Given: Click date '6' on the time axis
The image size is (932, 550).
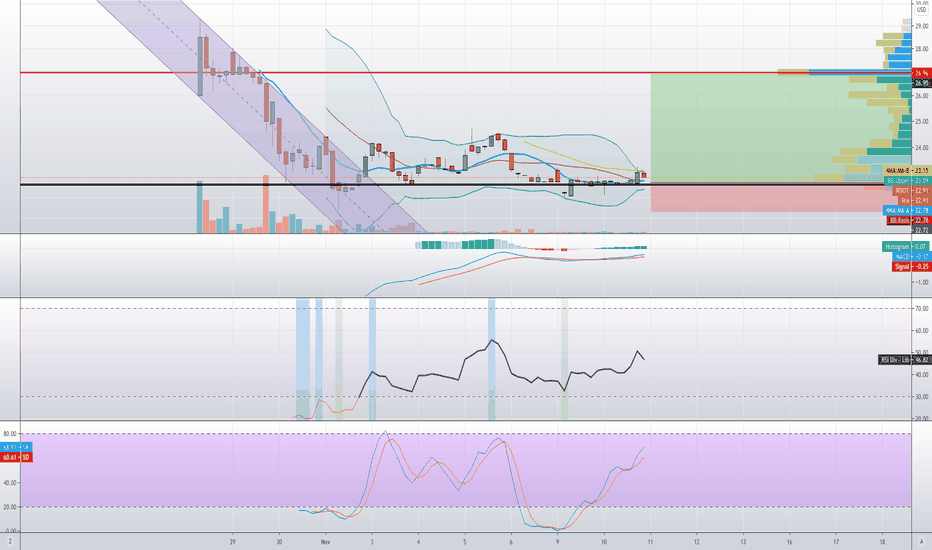Looking at the screenshot, I should click(x=511, y=542).
